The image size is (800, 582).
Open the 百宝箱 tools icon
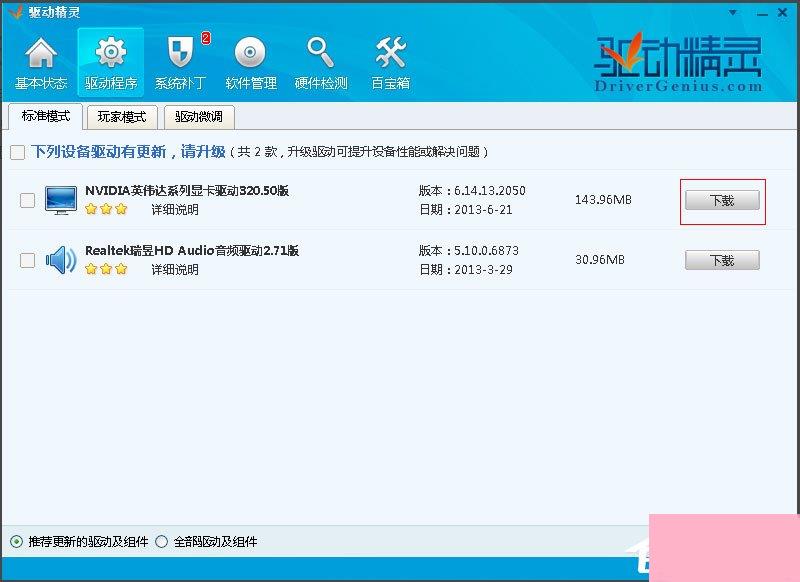390,63
